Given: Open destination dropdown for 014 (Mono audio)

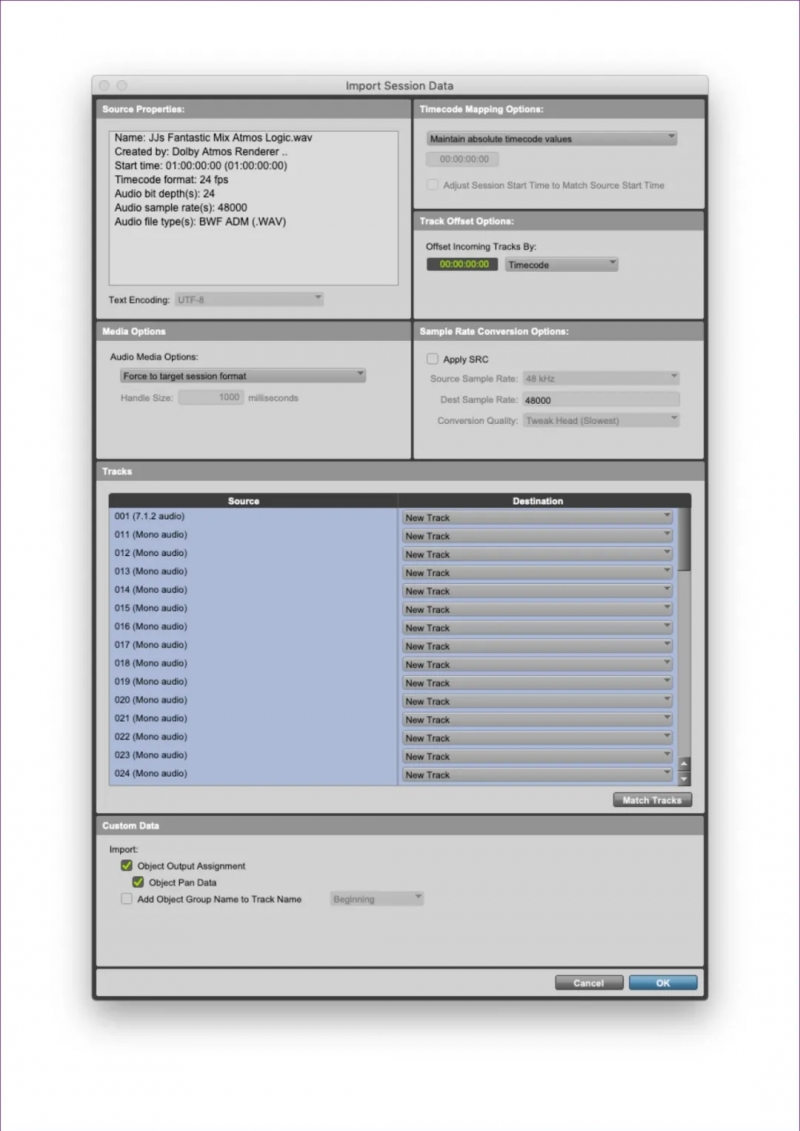Looking at the screenshot, I should (x=537, y=591).
